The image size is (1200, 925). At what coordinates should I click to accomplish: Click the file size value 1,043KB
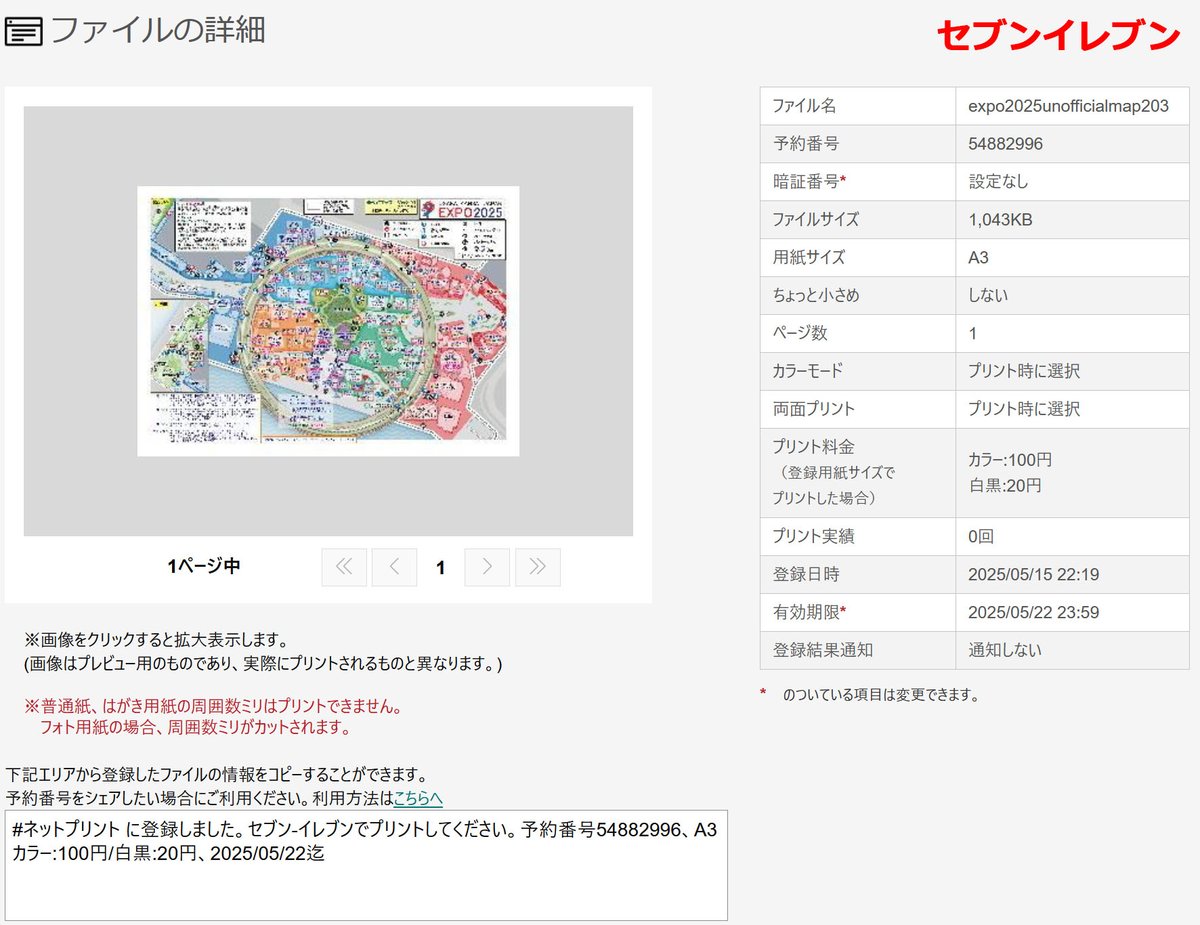tap(1000, 220)
